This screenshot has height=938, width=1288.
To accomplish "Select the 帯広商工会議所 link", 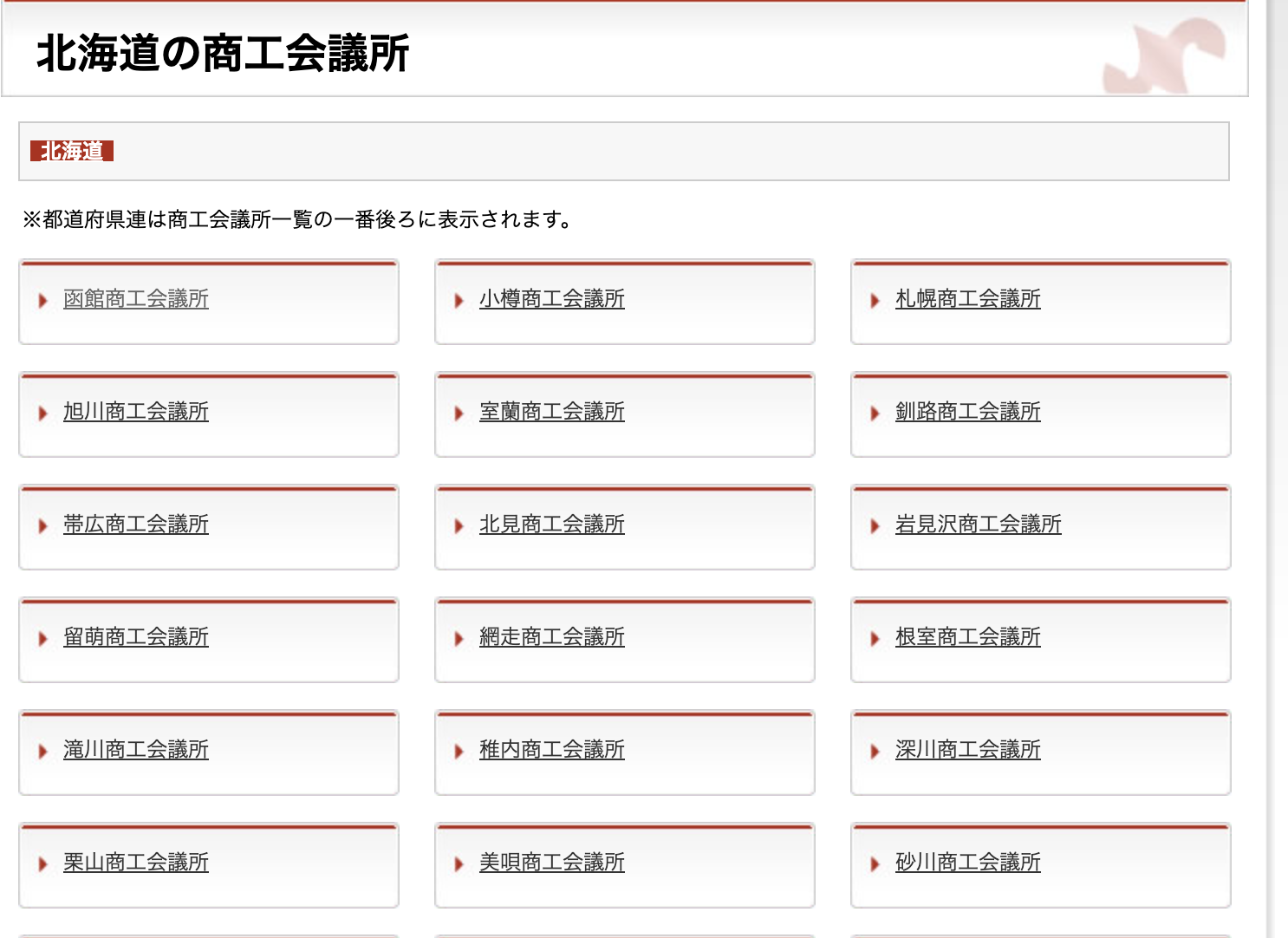I will 136,524.
